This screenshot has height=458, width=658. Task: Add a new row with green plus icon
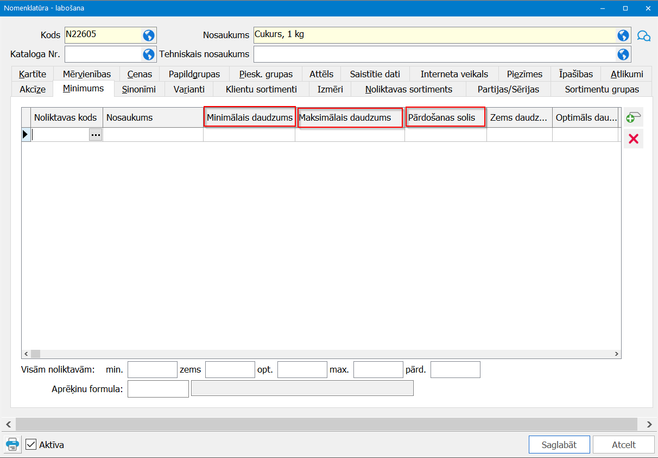(633, 117)
